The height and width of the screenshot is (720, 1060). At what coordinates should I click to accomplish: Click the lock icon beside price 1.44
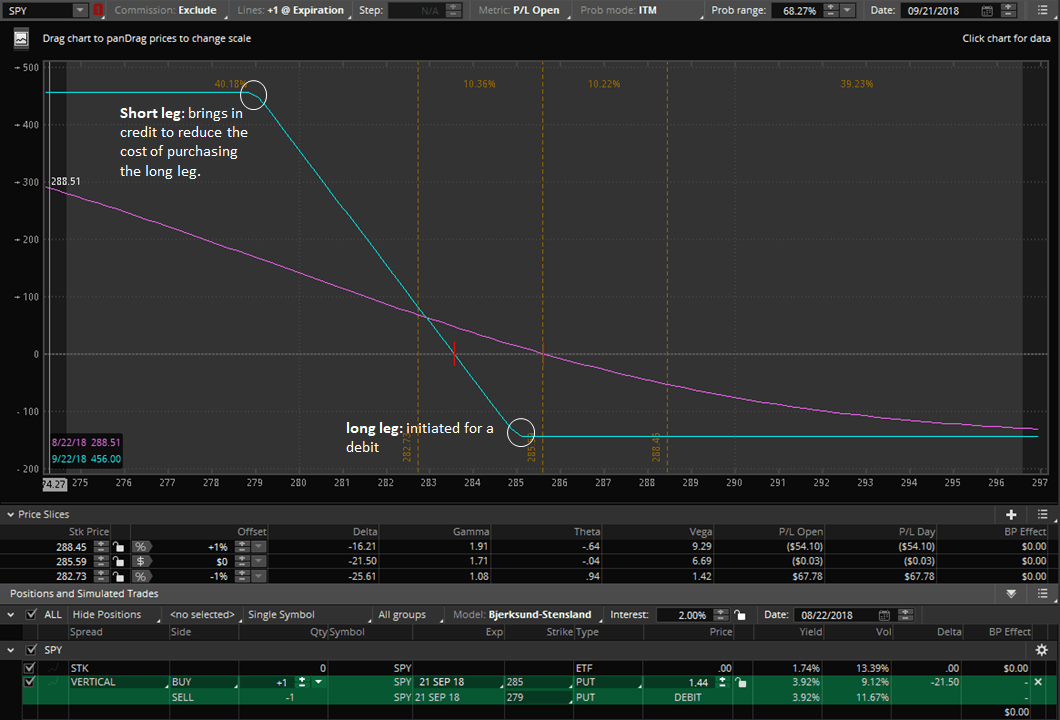pyautogui.click(x=741, y=682)
